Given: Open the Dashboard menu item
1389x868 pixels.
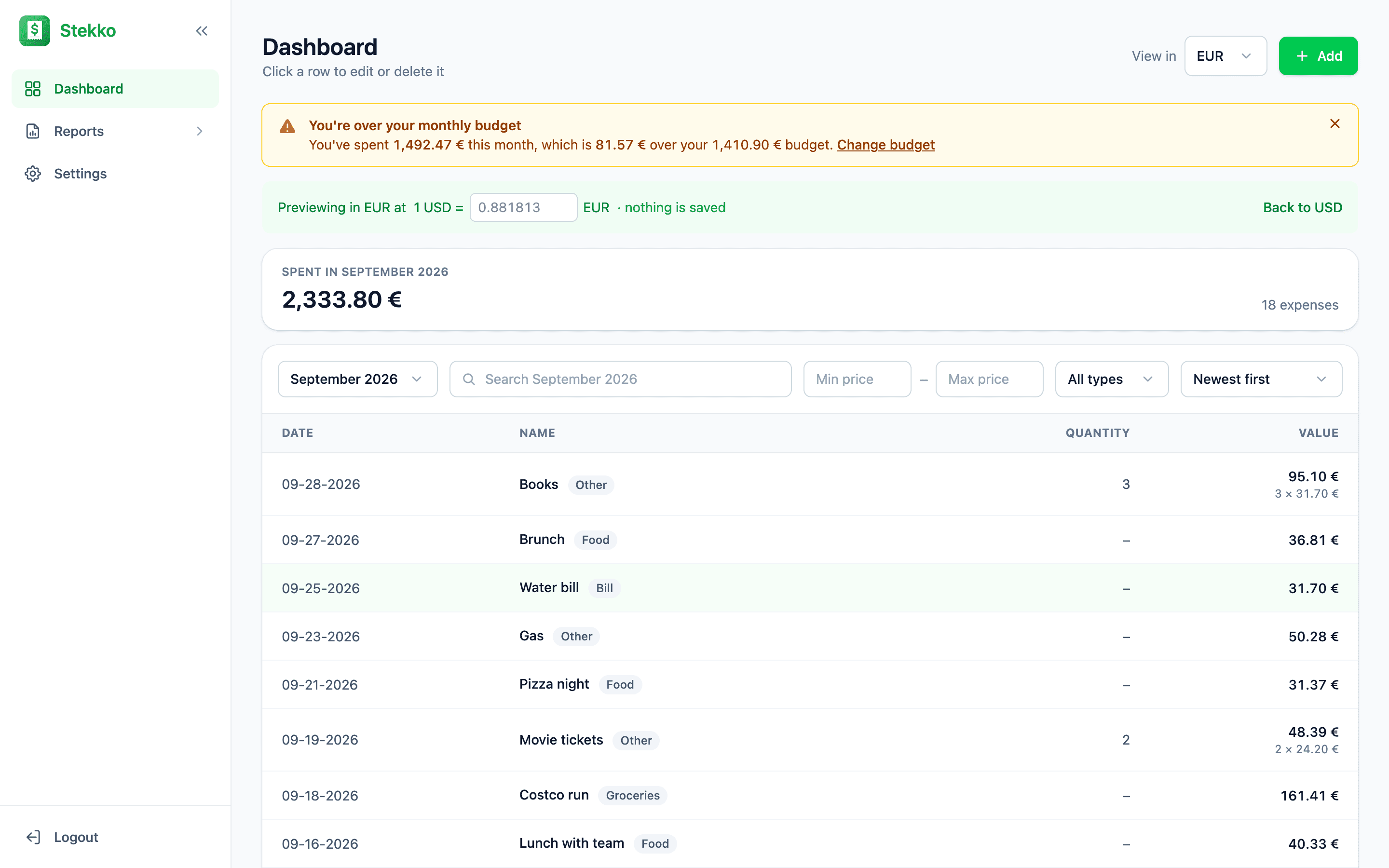Looking at the screenshot, I should [x=115, y=88].
